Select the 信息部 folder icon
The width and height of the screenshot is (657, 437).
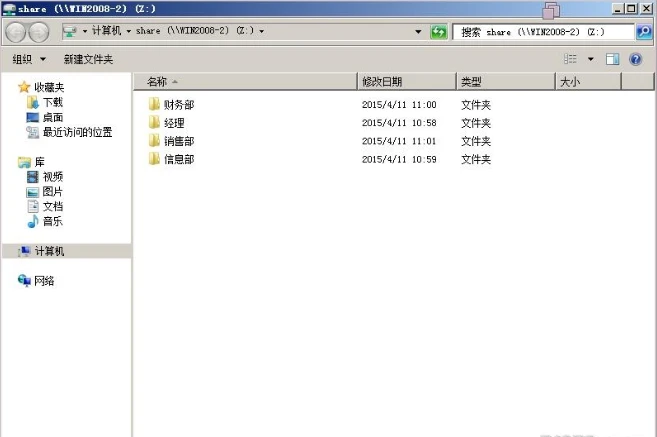pos(154,159)
